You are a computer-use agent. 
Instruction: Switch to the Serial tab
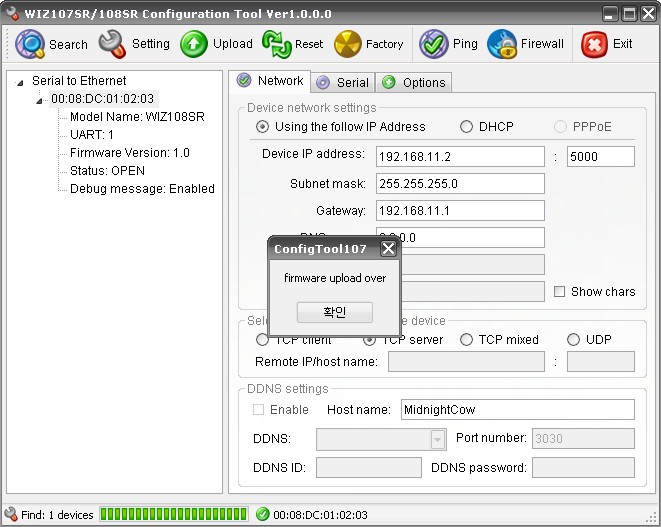click(344, 82)
